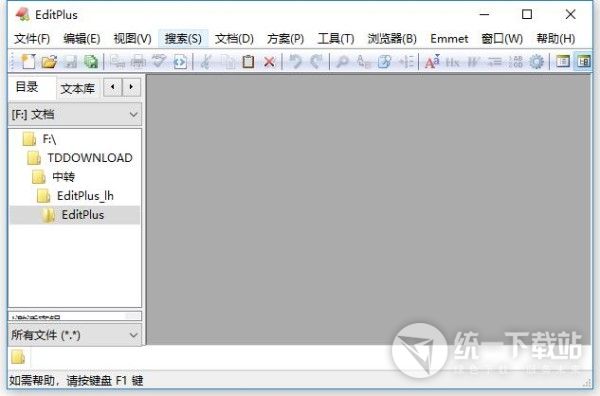Click the left tab scroll arrow
Screen dimensions: 600x396
(112, 87)
